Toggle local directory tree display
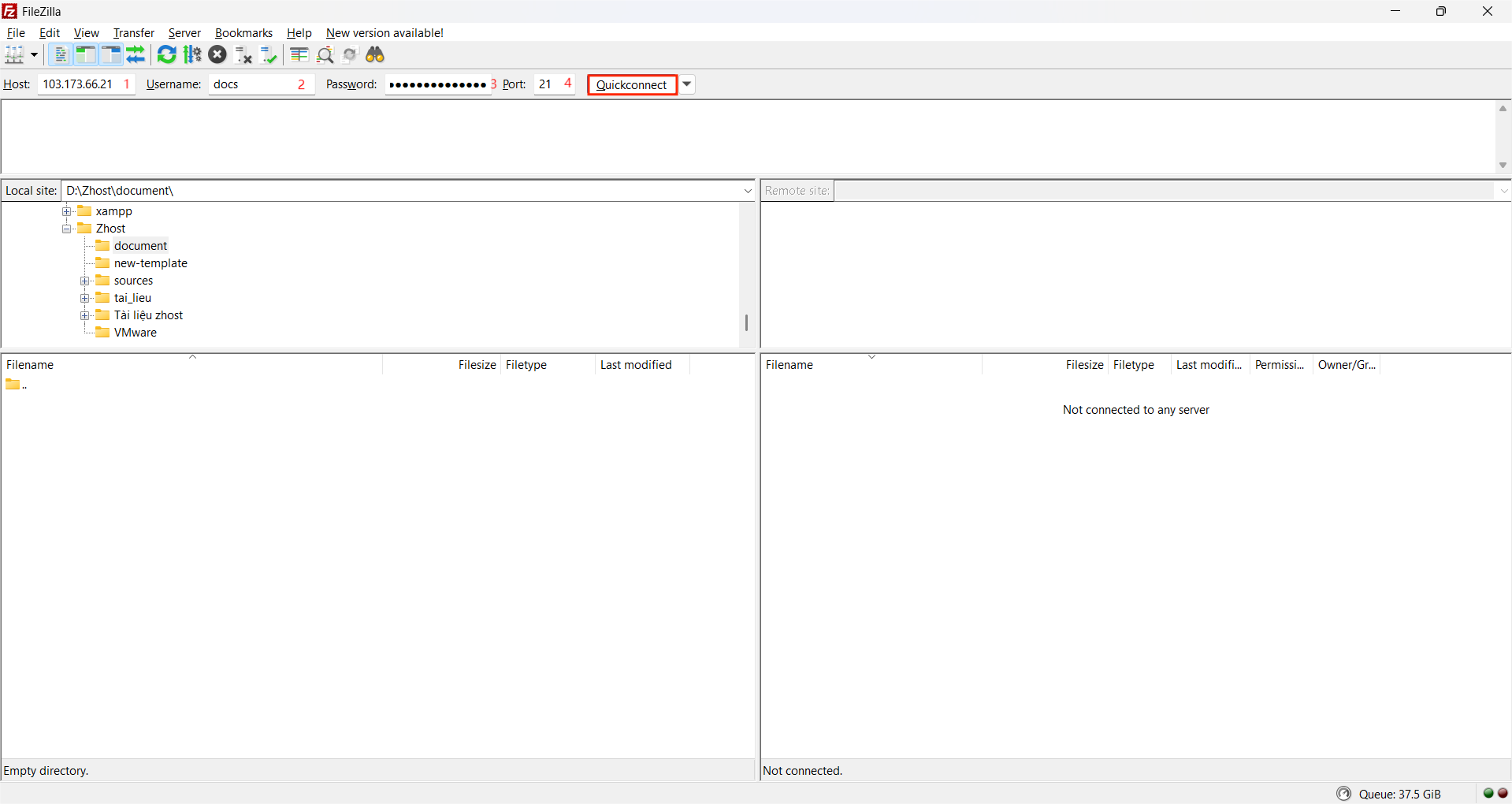This screenshot has width=1512, height=804. tap(85, 54)
